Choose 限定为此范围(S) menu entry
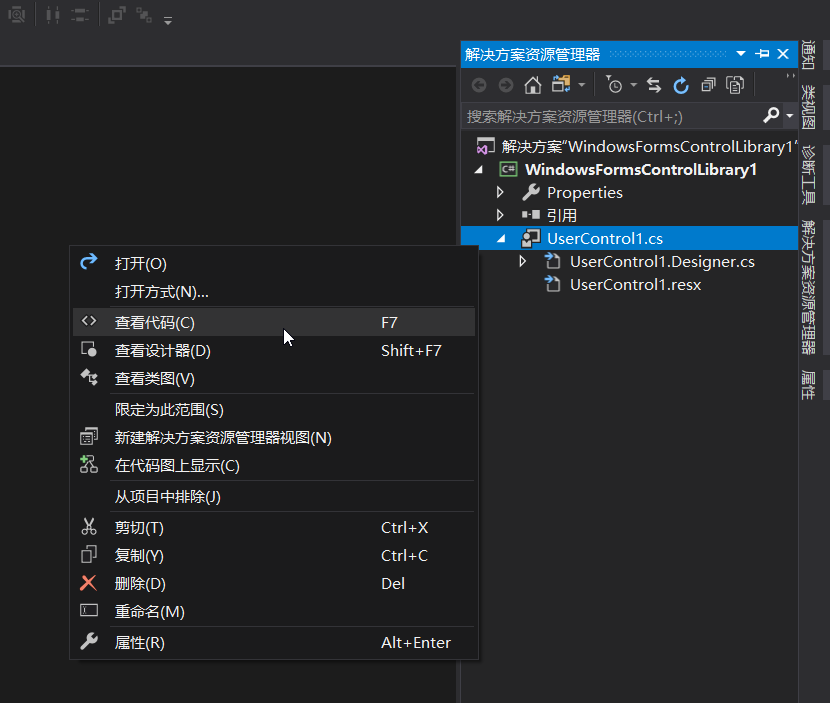The image size is (830, 703). (274, 410)
